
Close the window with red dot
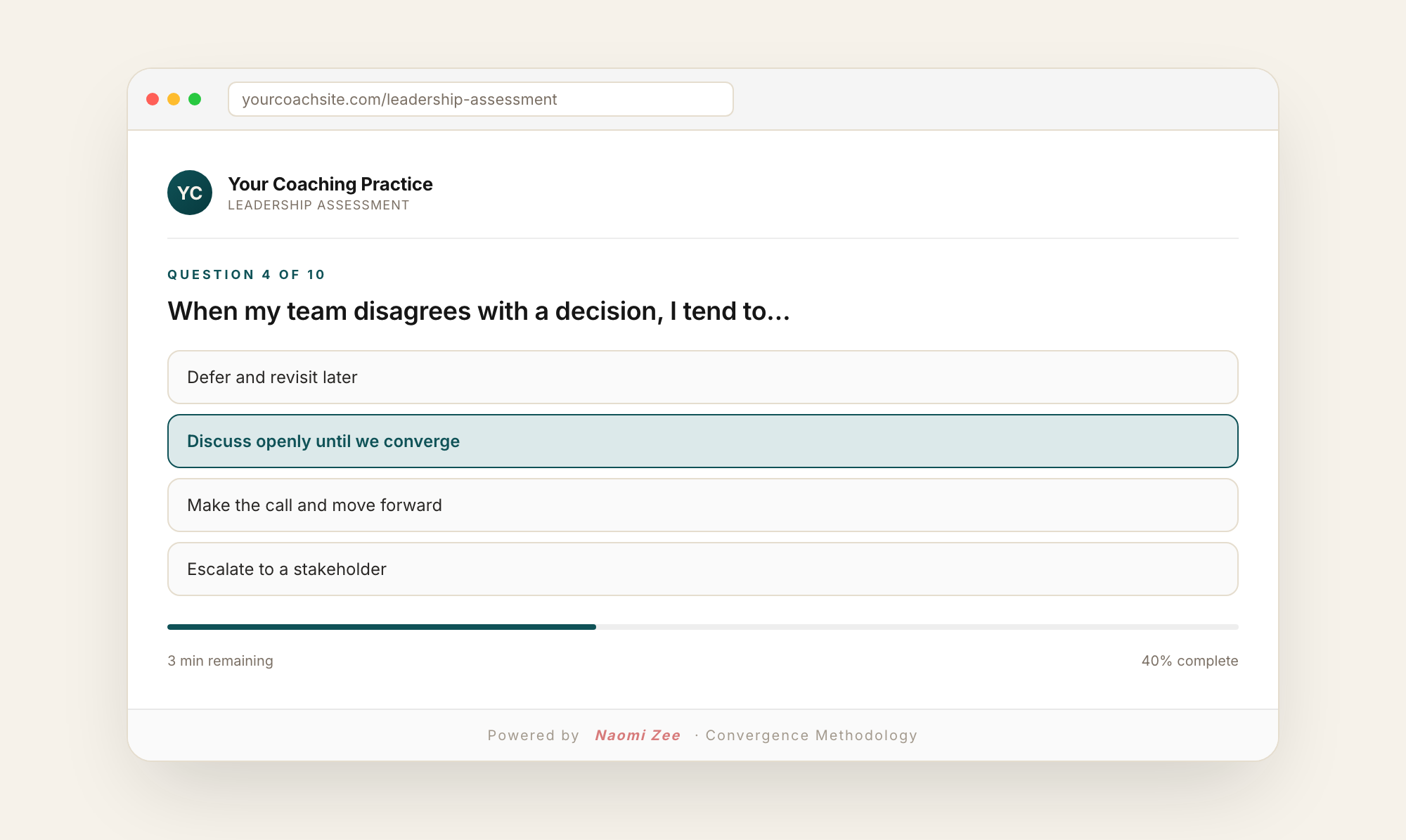click(153, 99)
